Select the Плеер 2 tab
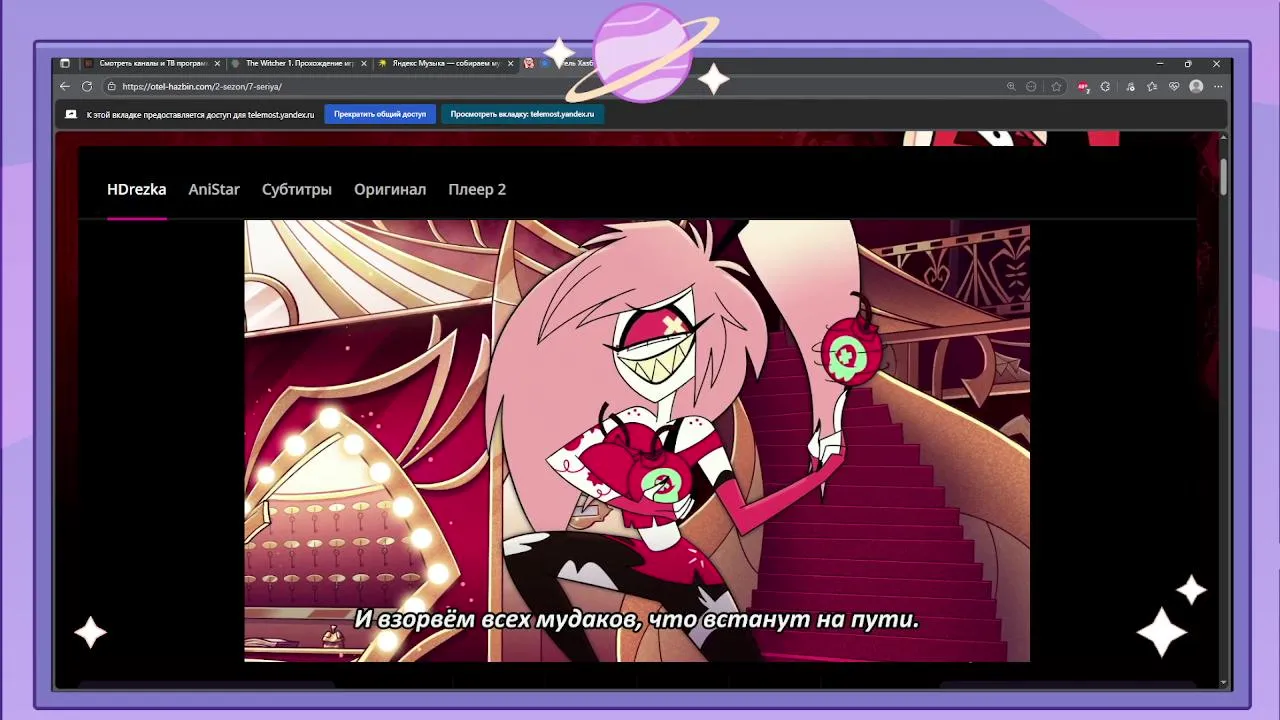 477,189
